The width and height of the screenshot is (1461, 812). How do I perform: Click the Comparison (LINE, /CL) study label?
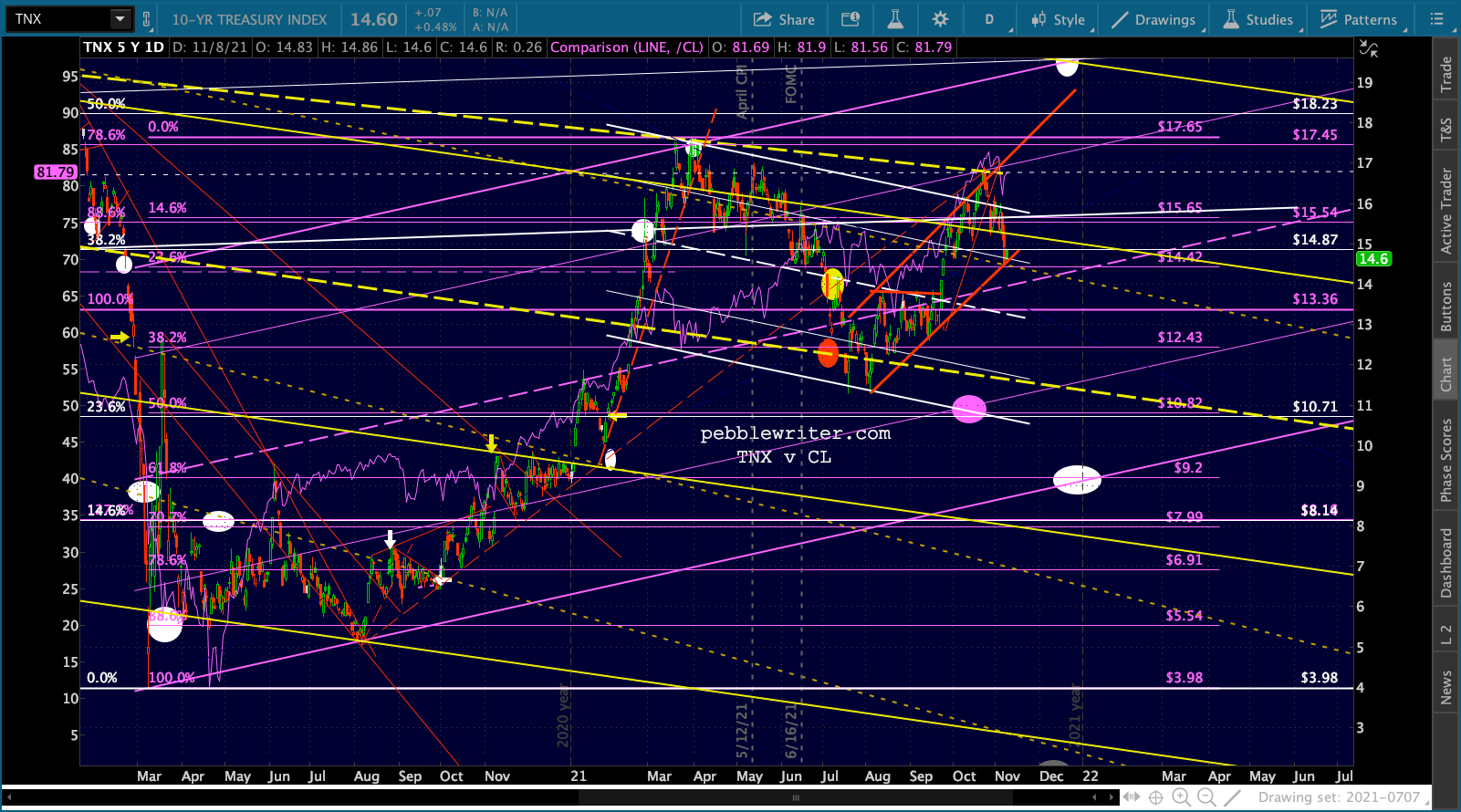[627, 47]
